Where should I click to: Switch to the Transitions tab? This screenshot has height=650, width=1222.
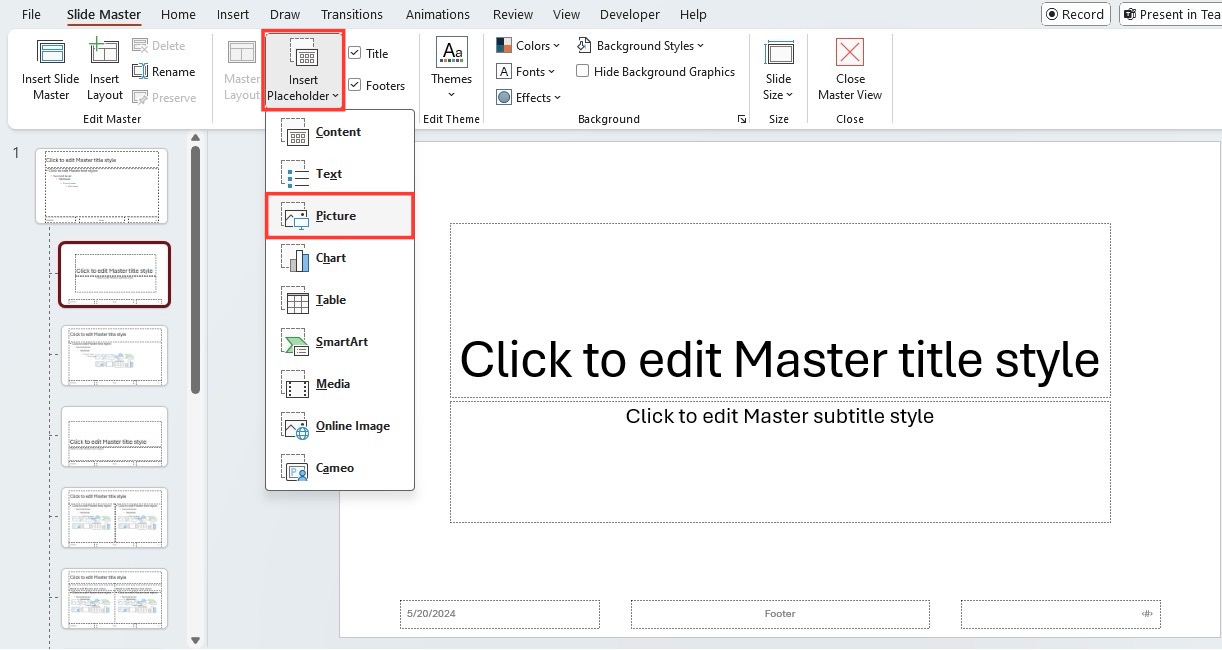(x=352, y=14)
